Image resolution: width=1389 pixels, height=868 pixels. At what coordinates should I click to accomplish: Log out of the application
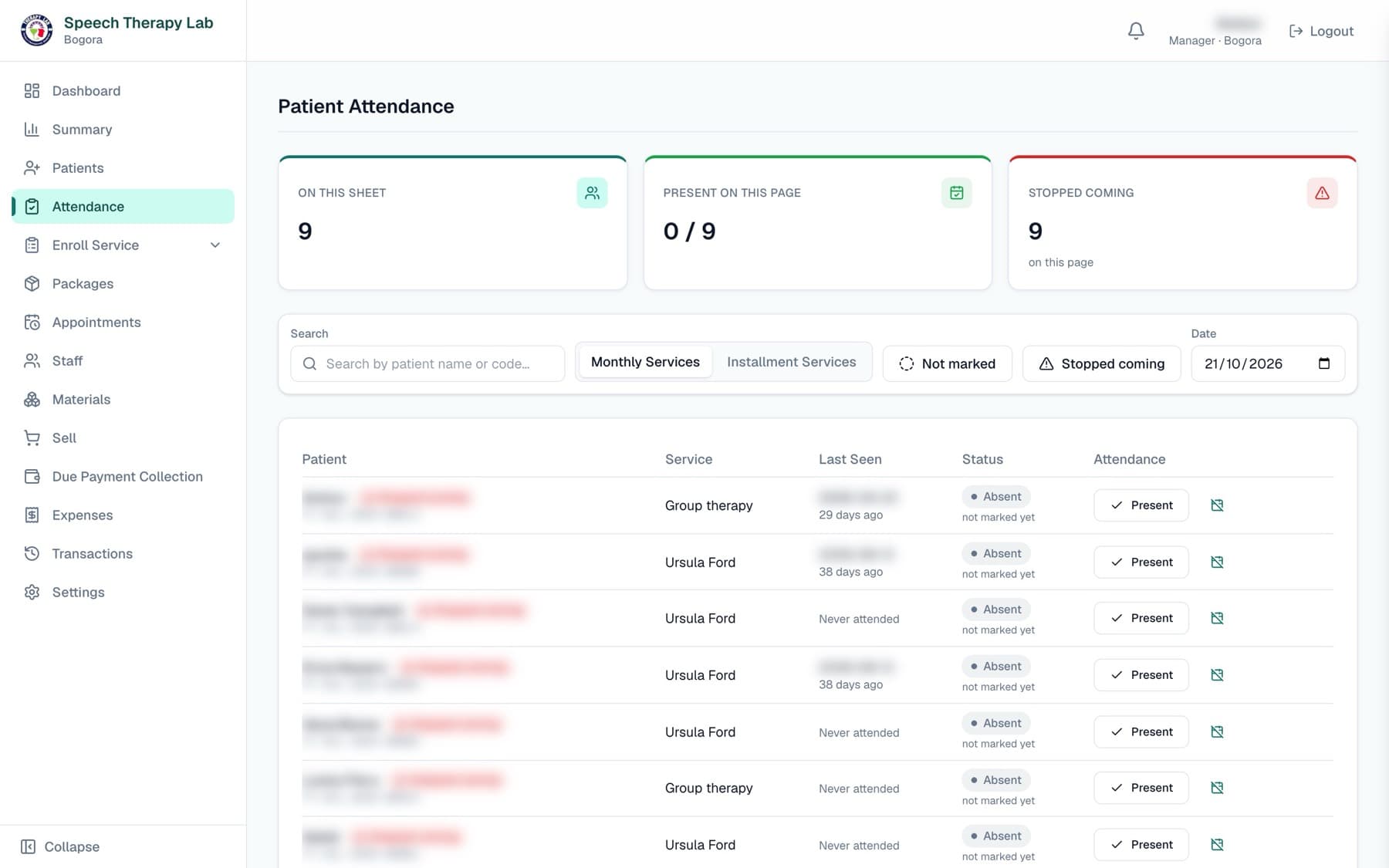pyautogui.click(x=1321, y=31)
